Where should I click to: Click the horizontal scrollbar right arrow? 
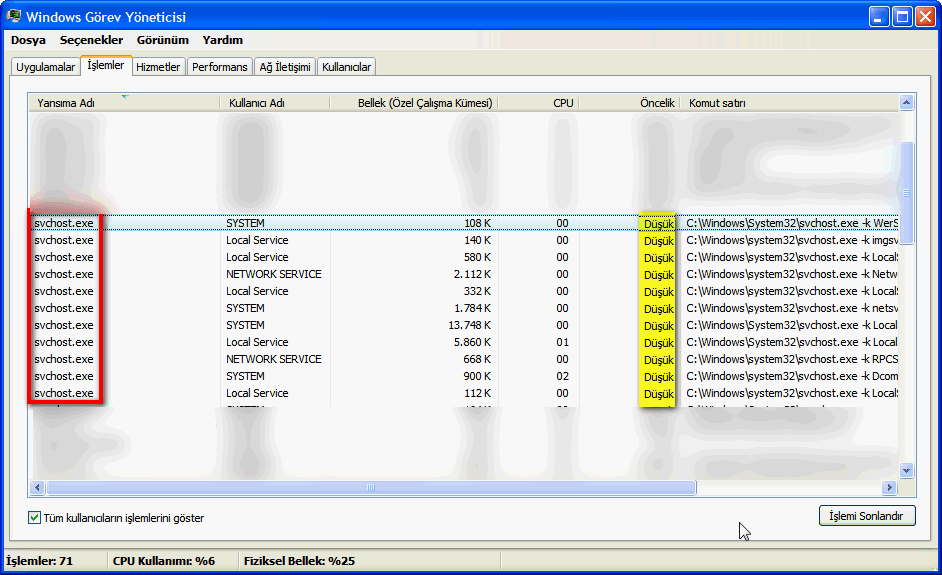[890, 487]
